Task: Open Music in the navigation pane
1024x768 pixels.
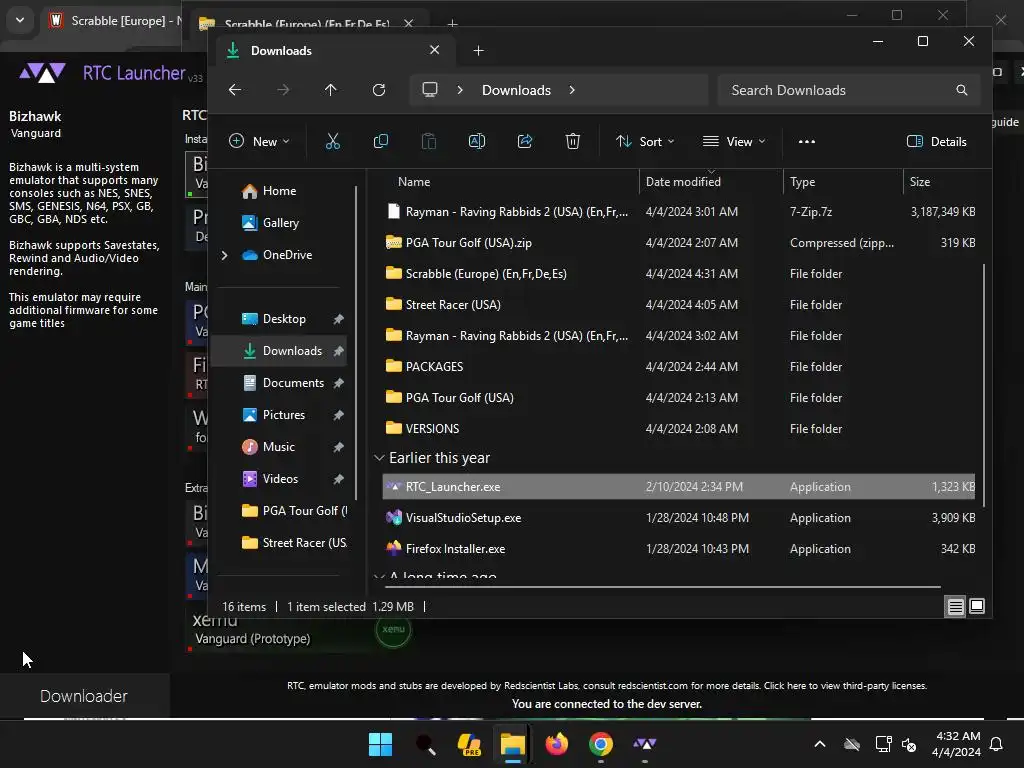Action: 279,447
